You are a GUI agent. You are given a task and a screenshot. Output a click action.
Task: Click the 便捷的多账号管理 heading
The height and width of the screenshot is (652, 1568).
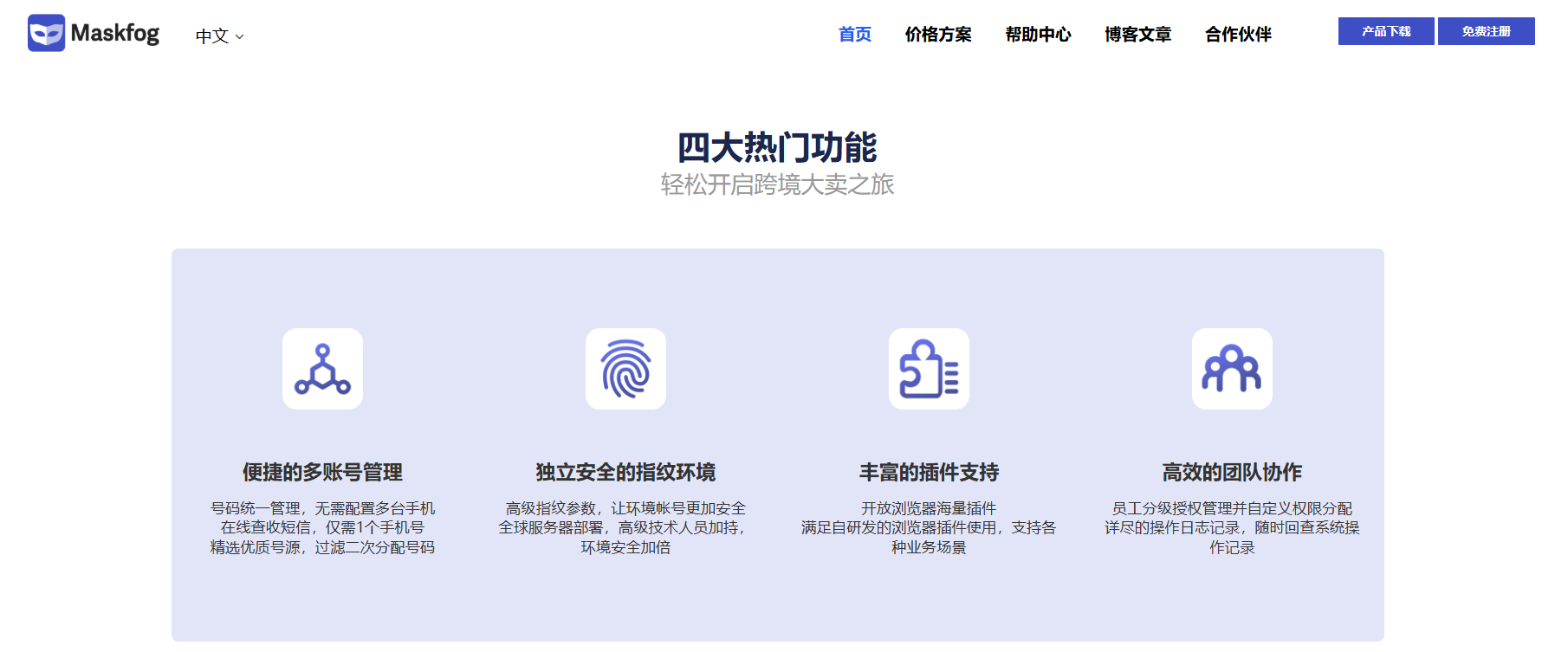point(322,472)
